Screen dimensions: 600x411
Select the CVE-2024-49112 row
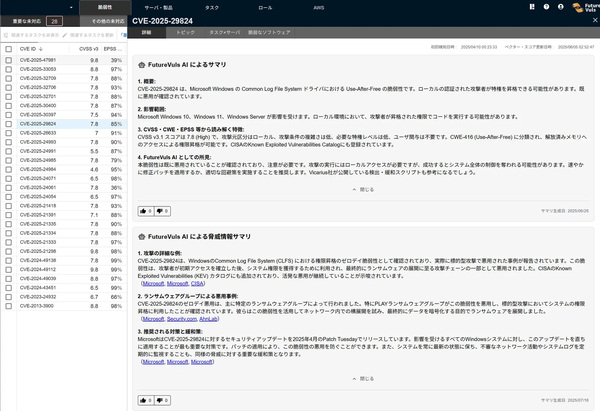pyautogui.click(x=64, y=269)
